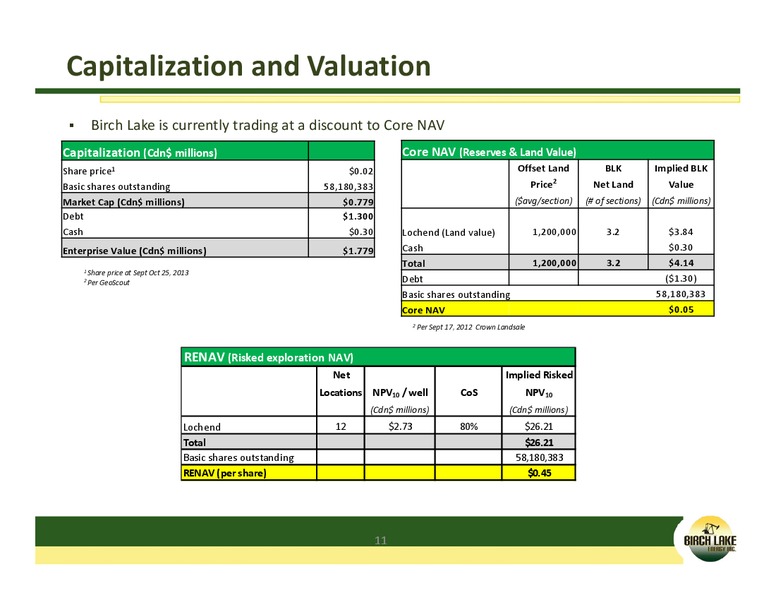Click the 'Net Locations' column header
776x600 pixels.
coord(340,384)
